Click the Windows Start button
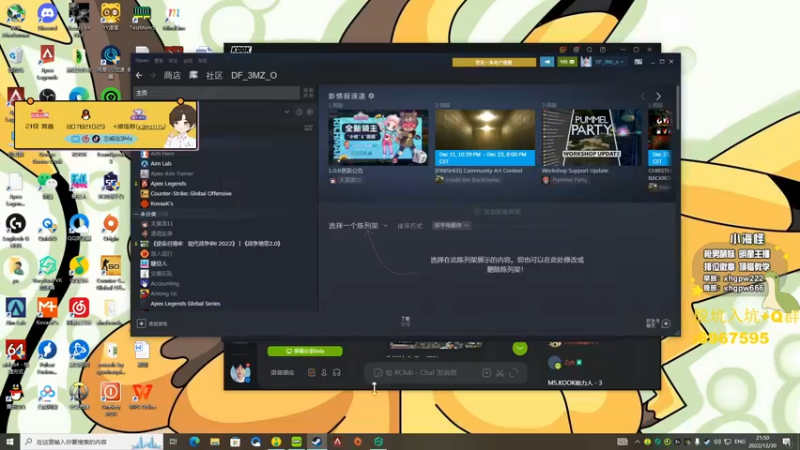The image size is (800, 450). (x=10, y=441)
